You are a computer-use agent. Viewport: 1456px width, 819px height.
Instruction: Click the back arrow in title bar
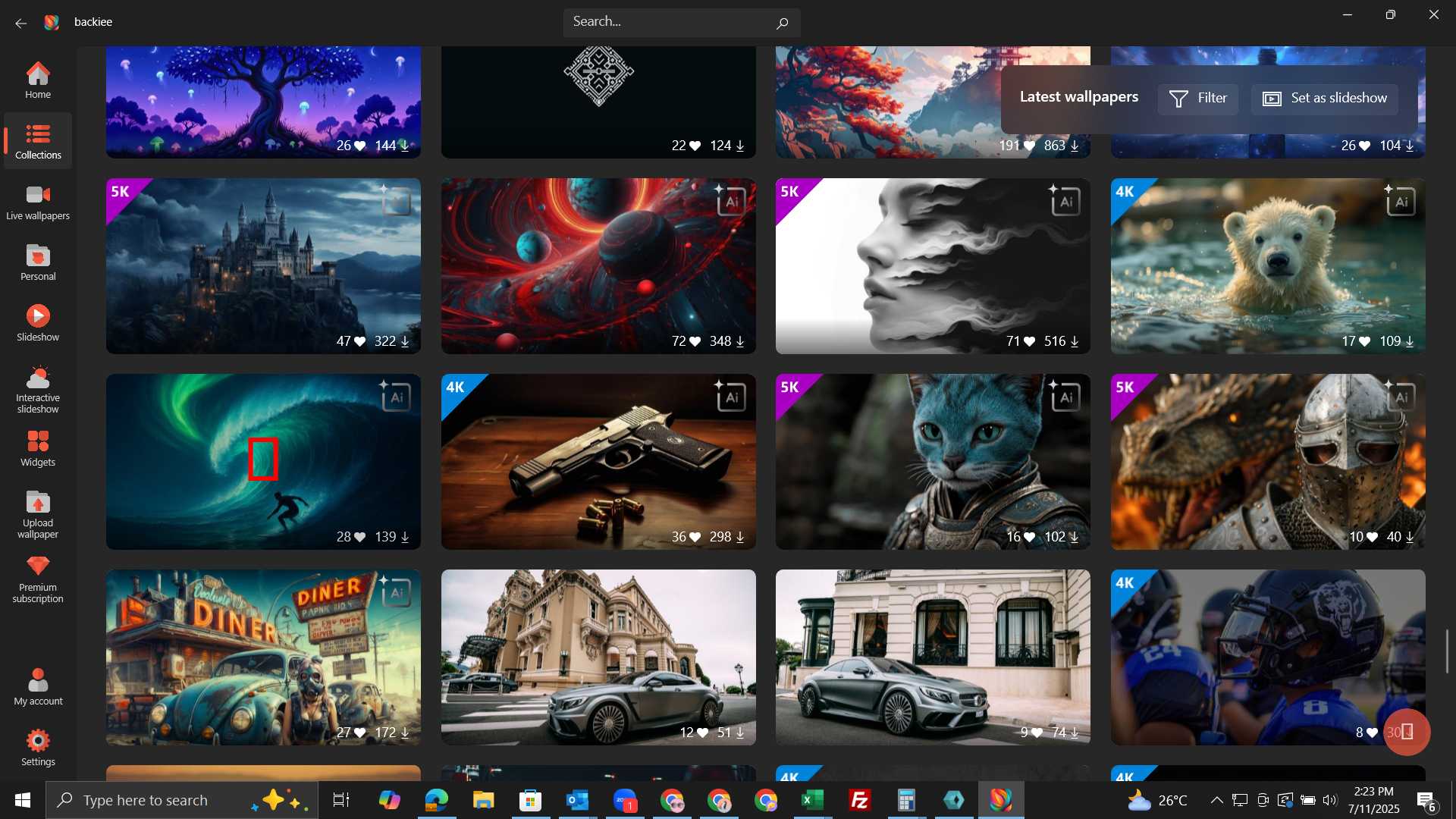coord(20,23)
